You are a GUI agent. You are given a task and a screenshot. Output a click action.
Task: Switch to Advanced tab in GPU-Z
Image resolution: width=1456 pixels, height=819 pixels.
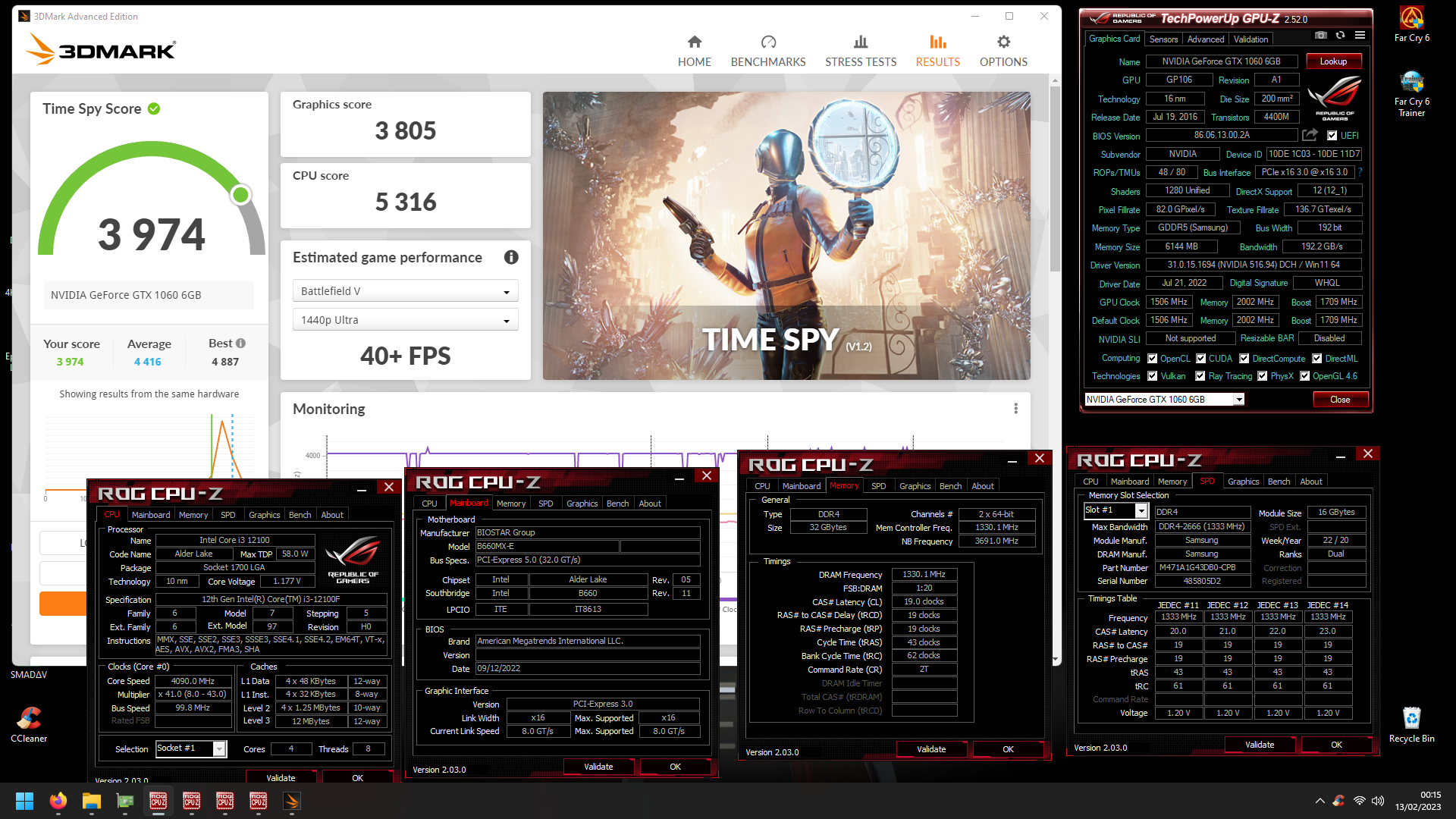[x=1206, y=39]
